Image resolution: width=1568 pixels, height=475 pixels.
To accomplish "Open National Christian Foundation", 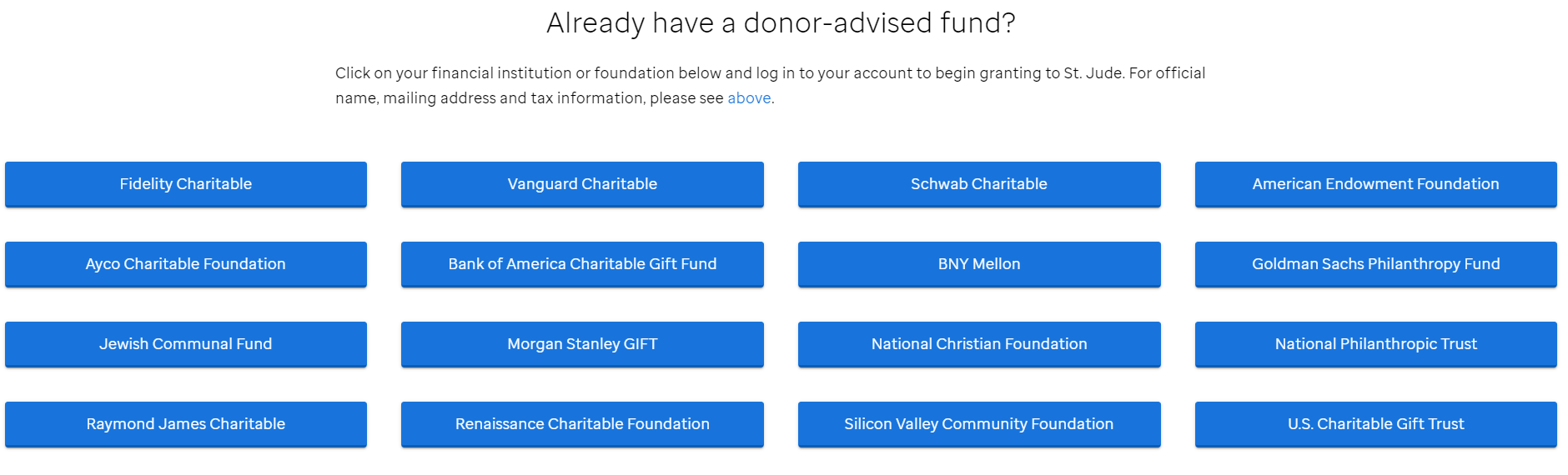I will coord(978,344).
